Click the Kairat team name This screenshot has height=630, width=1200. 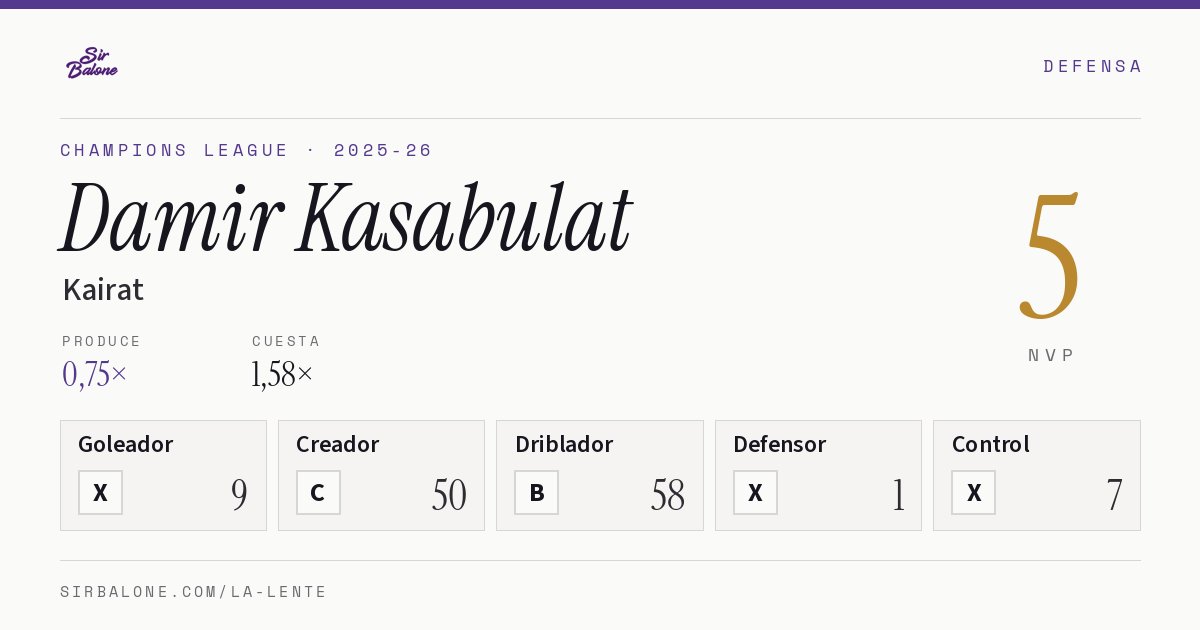pyautogui.click(x=103, y=290)
